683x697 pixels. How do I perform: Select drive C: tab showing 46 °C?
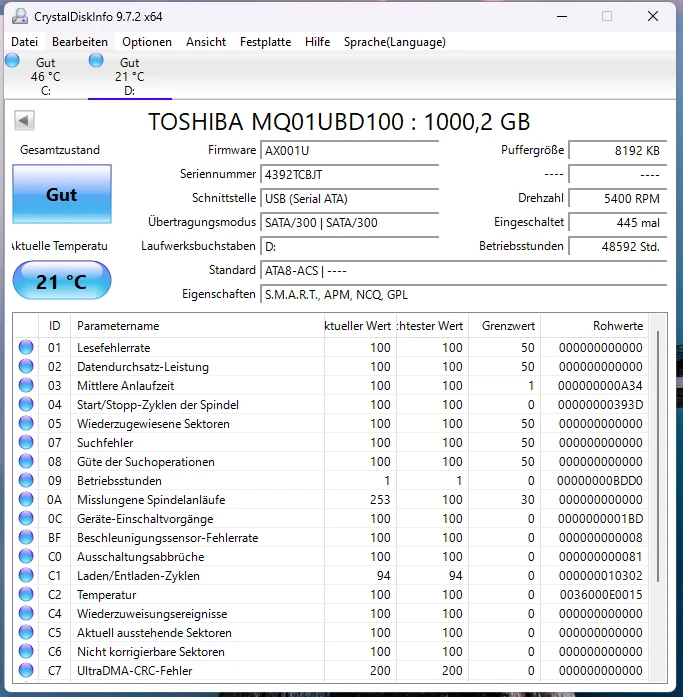pyautogui.click(x=45, y=76)
